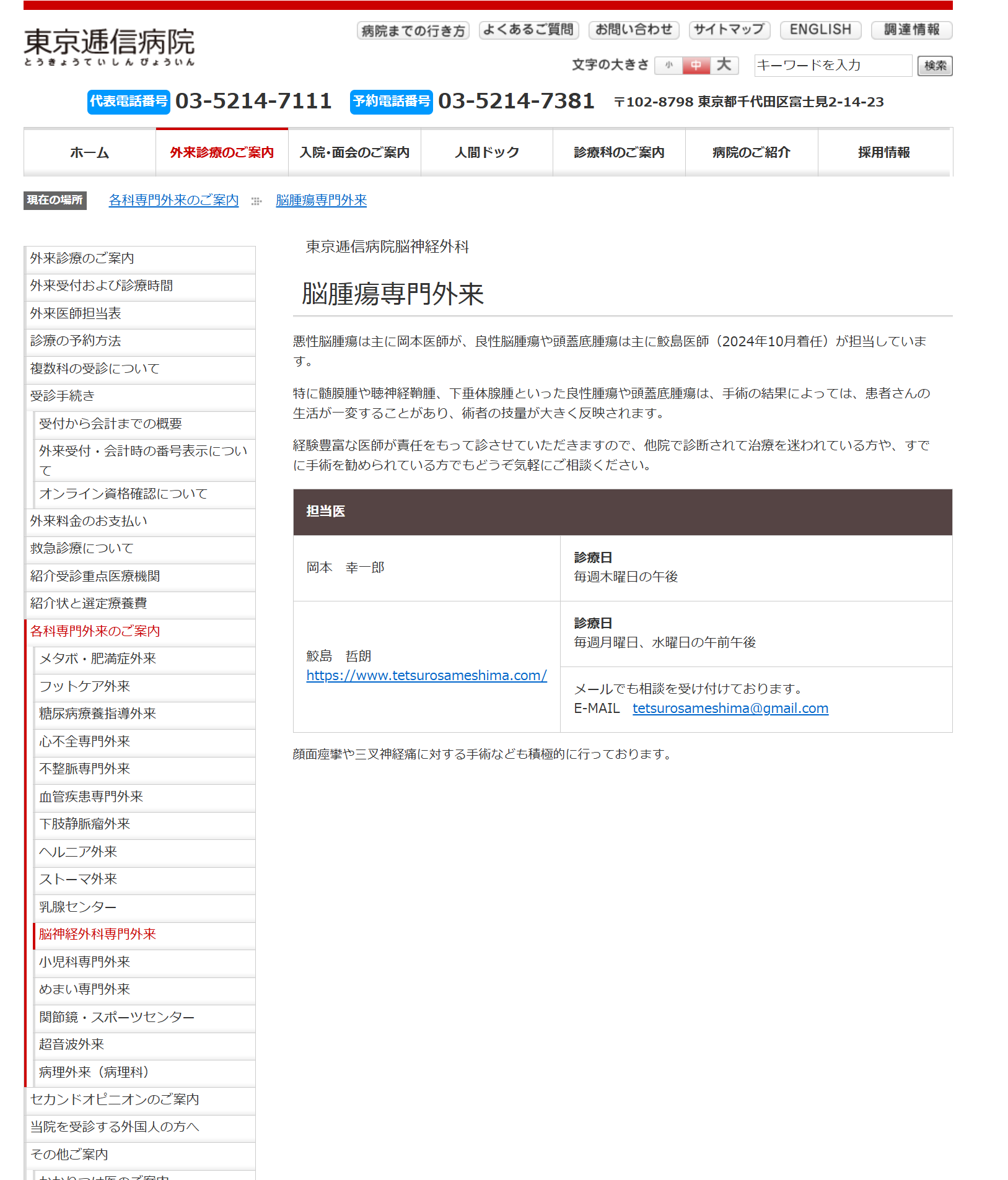Select 脳神経外科専門外来 in the sidebar
The image size is (1008, 1180).
tap(97, 934)
